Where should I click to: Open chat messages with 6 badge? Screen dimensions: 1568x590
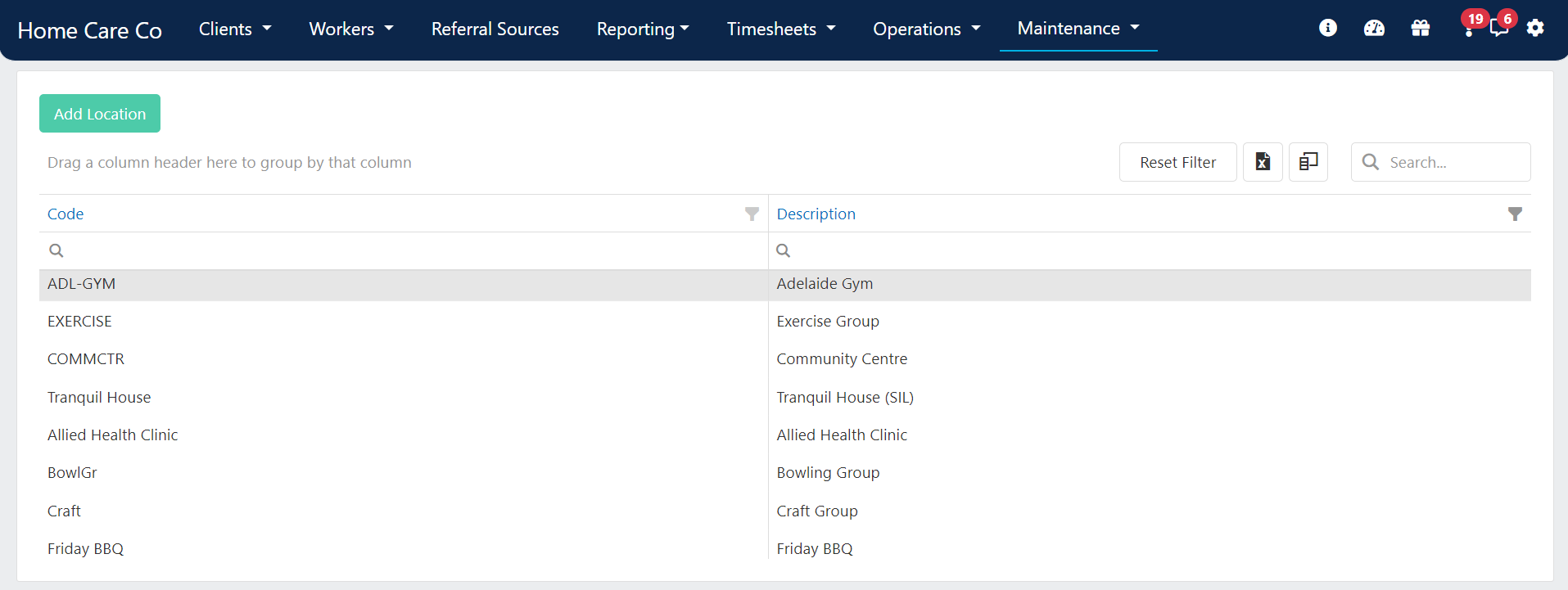tap(1502, 25)
